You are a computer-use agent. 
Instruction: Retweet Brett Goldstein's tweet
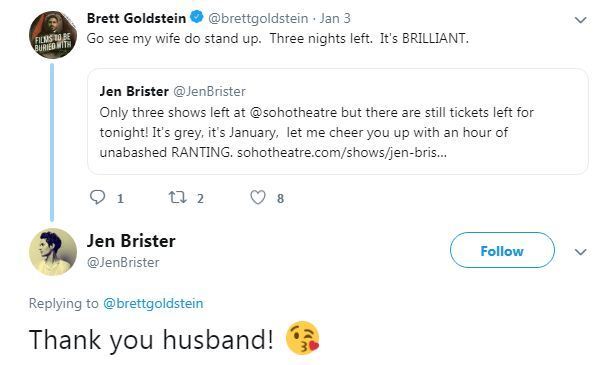(x=177, y=197)
